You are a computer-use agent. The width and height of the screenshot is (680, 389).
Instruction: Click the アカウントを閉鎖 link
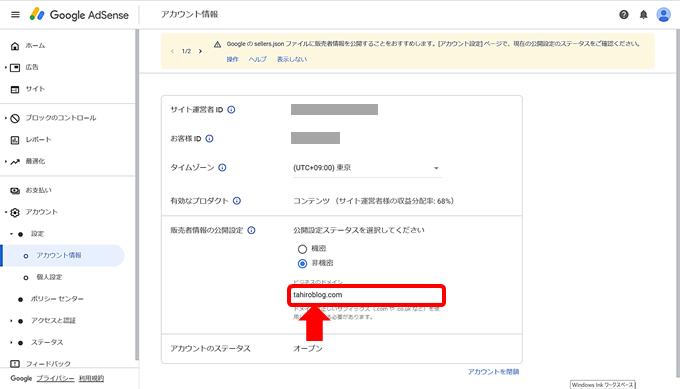pyautogui.click(x=493, y=372)
